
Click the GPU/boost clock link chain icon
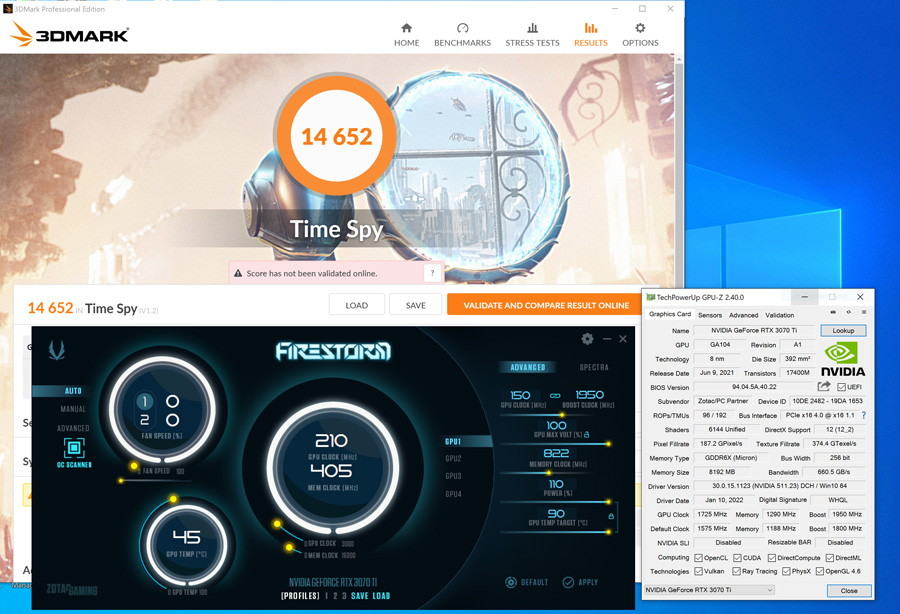tap(555, 395)
